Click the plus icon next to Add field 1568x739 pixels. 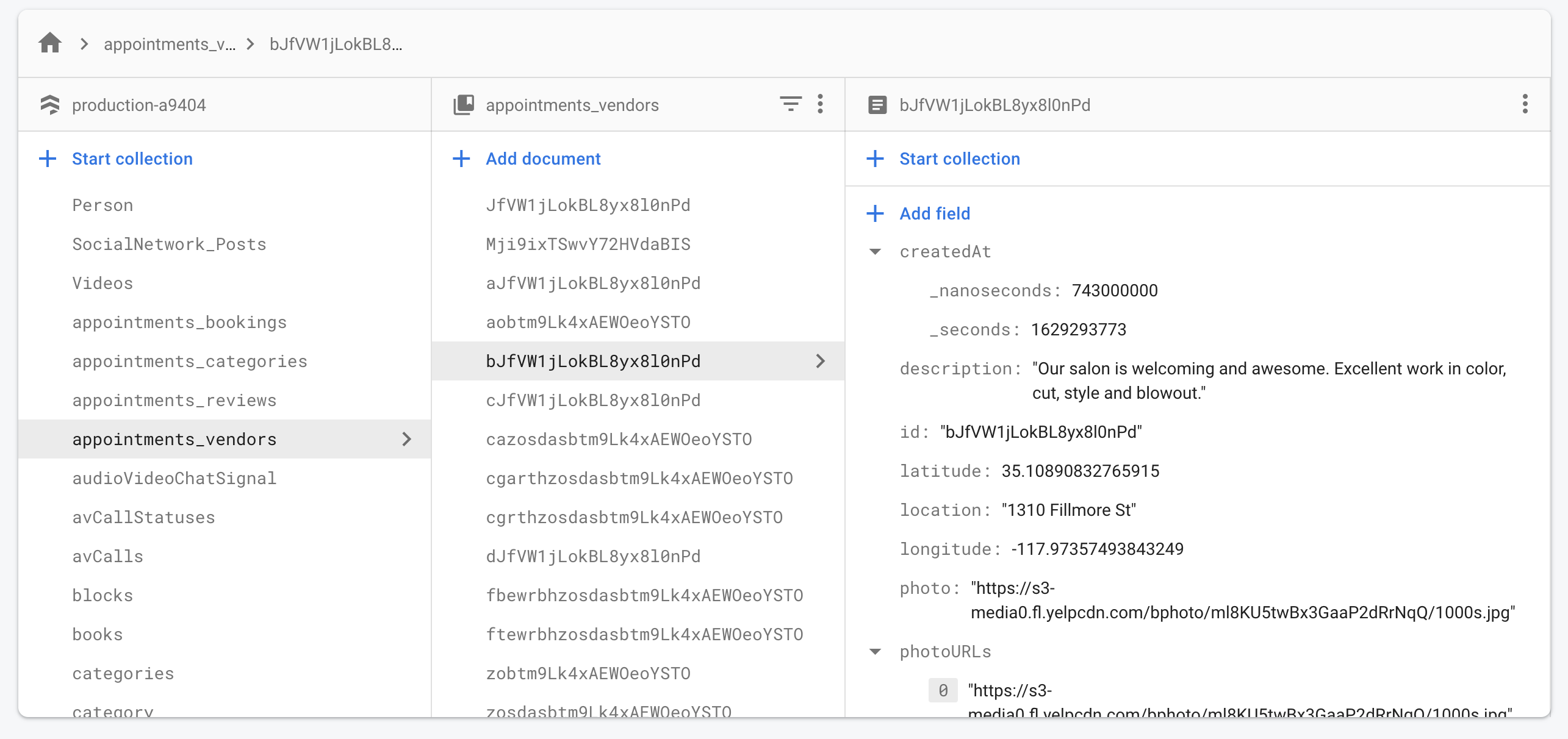point(875,213)
